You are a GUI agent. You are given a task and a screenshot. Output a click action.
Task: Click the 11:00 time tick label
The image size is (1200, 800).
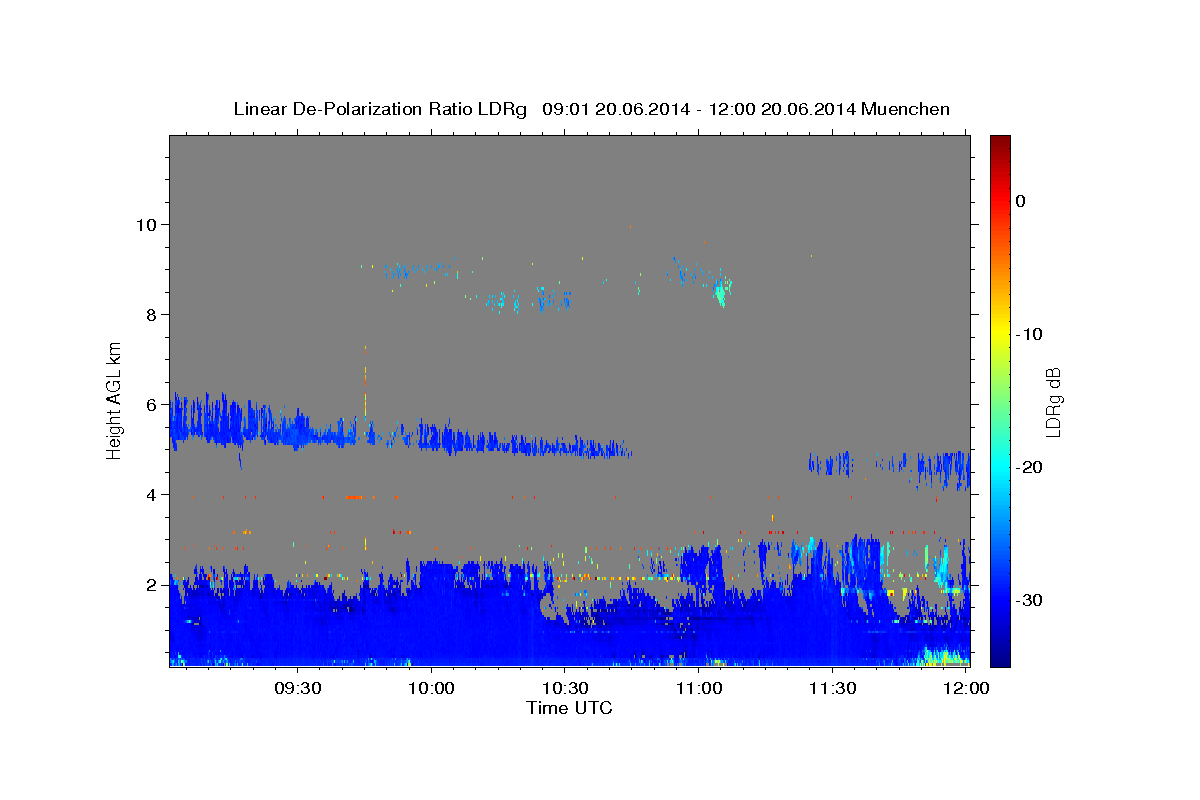(x=698, y=688)
